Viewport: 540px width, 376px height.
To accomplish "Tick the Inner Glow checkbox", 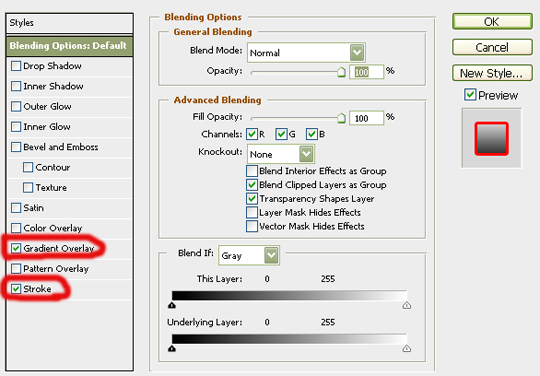I will click(16, 127).
